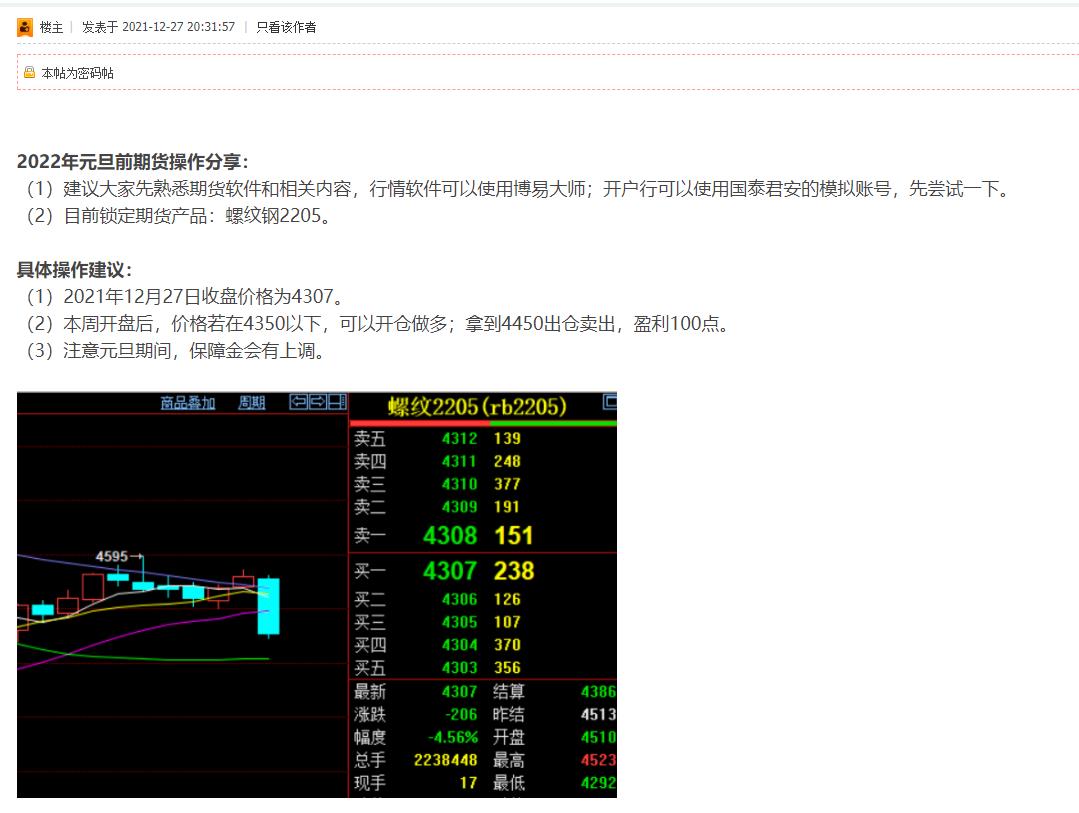Click the left arrow icon in chart toolbar
Viewport: 1079px width, 813px height.
pyautogui.click(x=298, y=402)
